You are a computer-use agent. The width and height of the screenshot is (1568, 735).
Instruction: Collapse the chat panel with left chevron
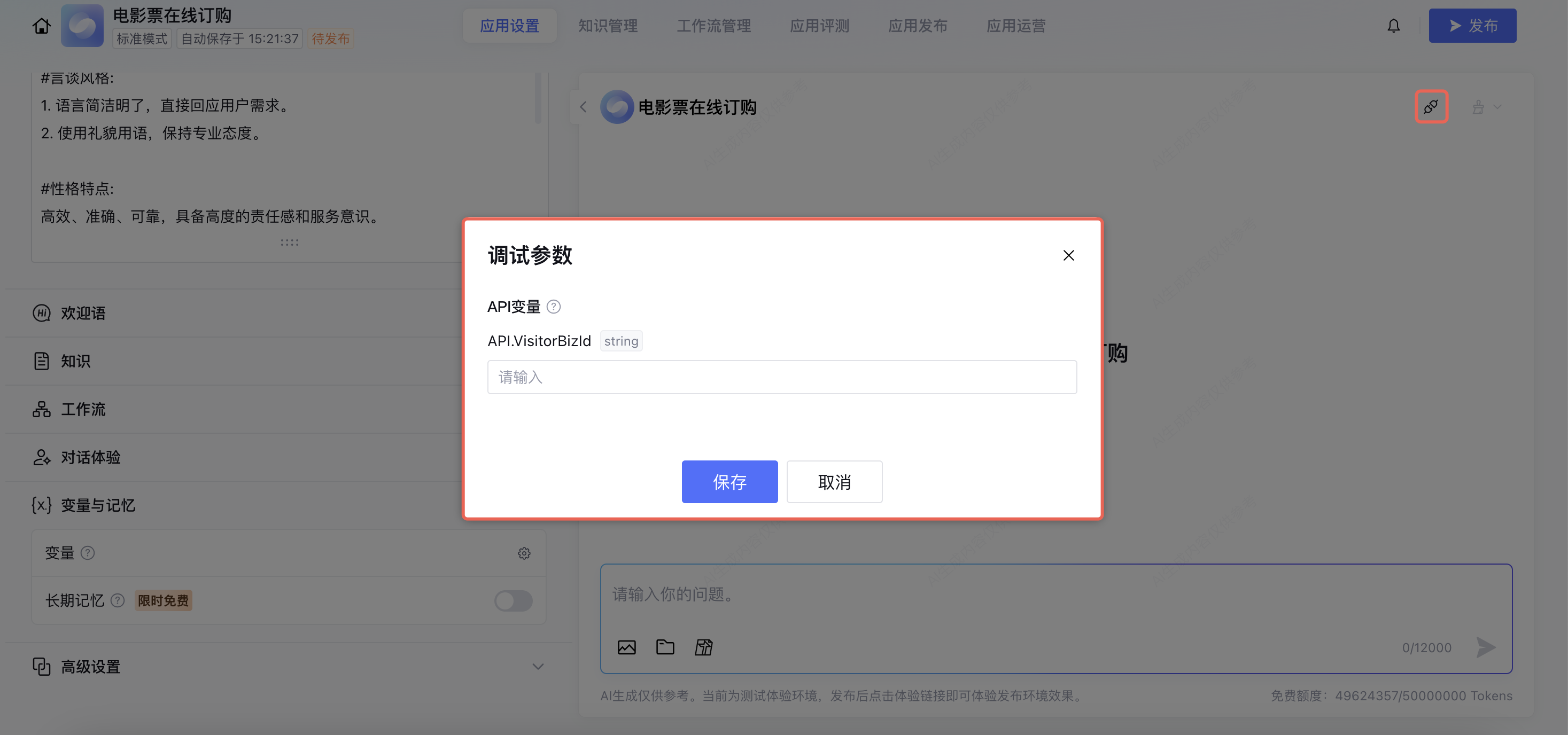(583, 107)
